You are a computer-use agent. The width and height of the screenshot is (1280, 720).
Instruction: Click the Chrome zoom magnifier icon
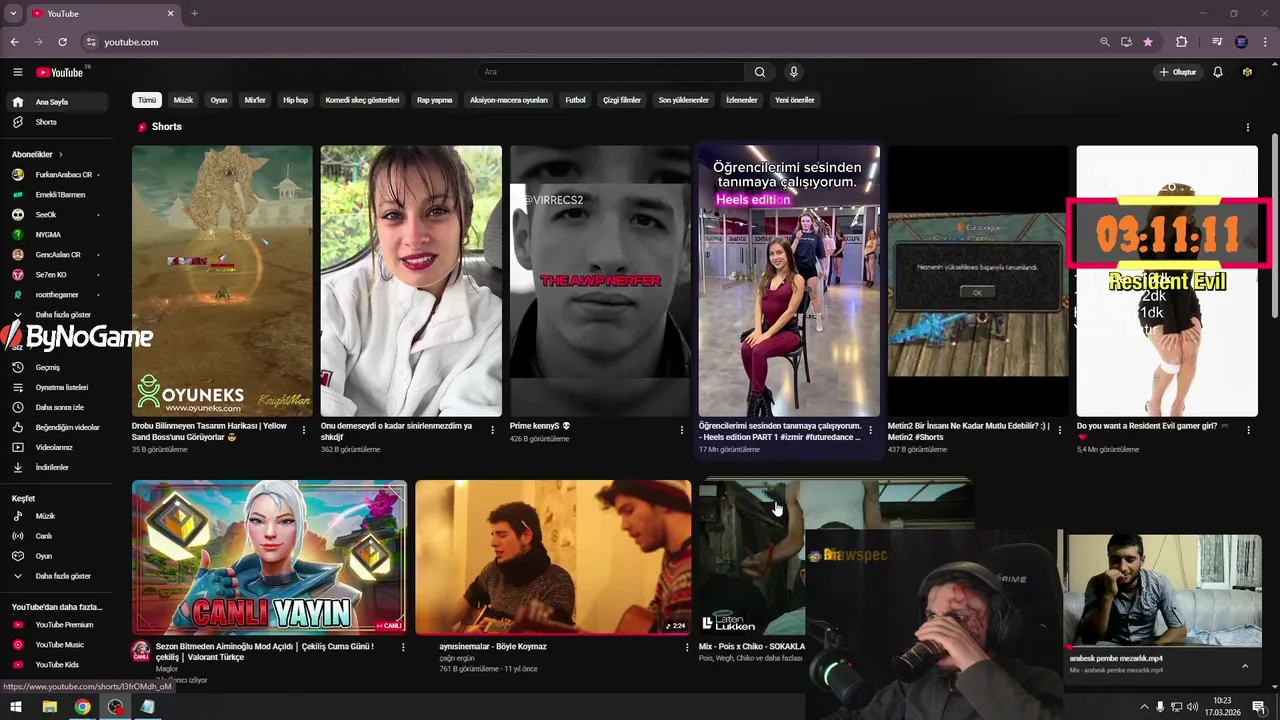[x=1104, y=42]
